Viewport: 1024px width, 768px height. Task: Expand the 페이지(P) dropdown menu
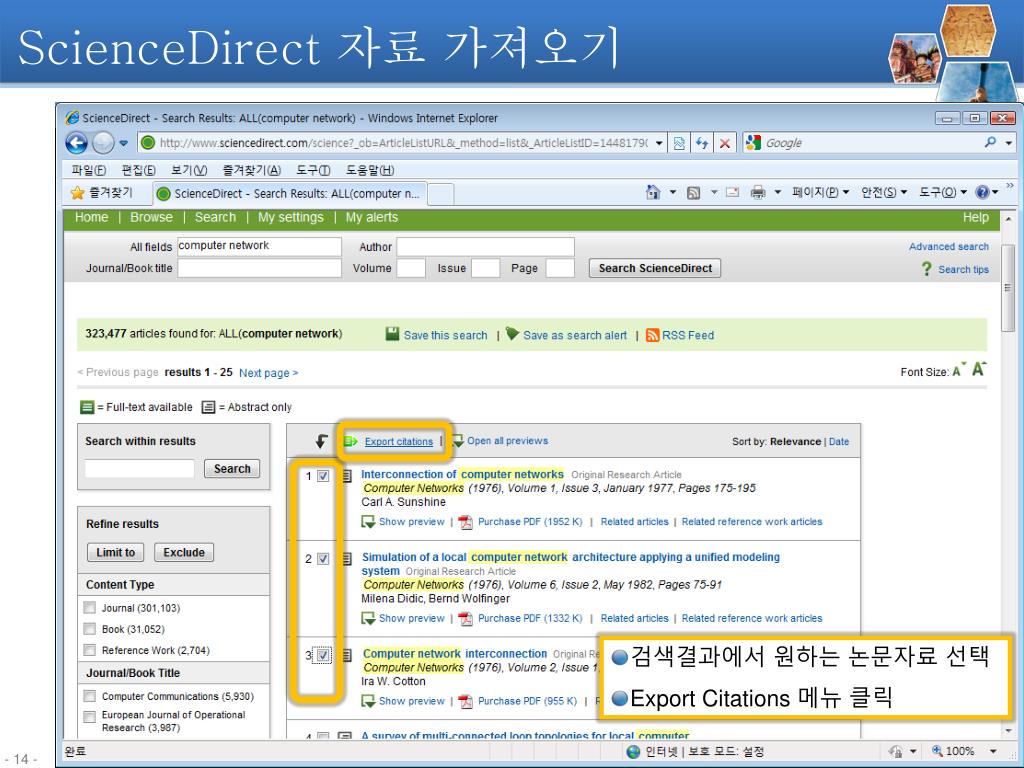point(820,192)
